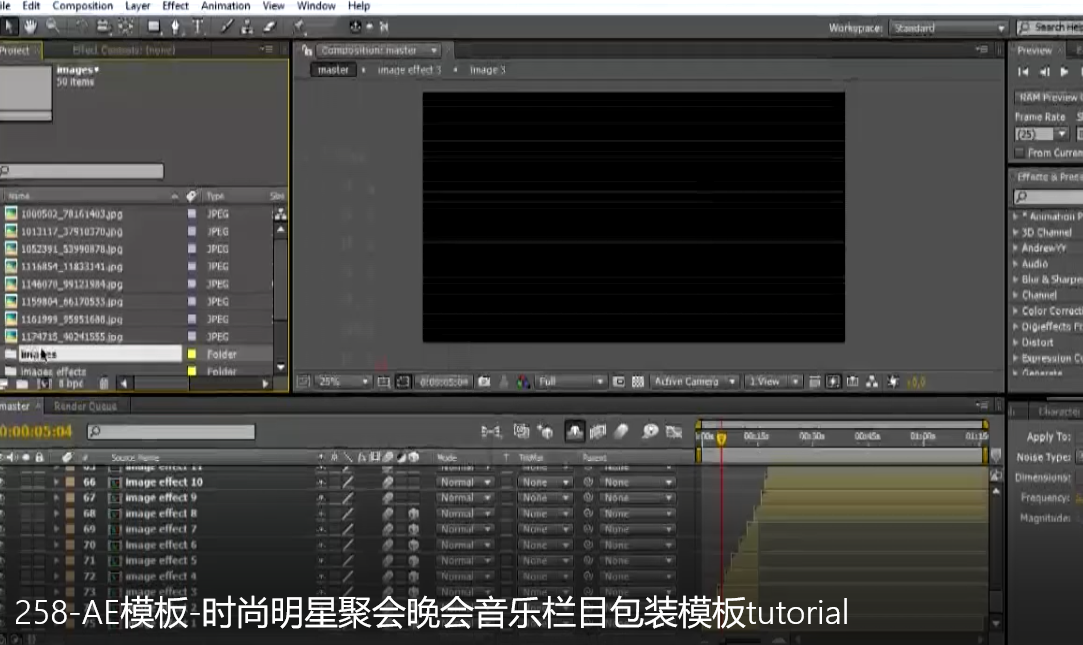The height and width of the screenshot is (645, 1083).
Task: Open the TrkMat dropdown for image effect 9
Action: [x=544, y=498]
